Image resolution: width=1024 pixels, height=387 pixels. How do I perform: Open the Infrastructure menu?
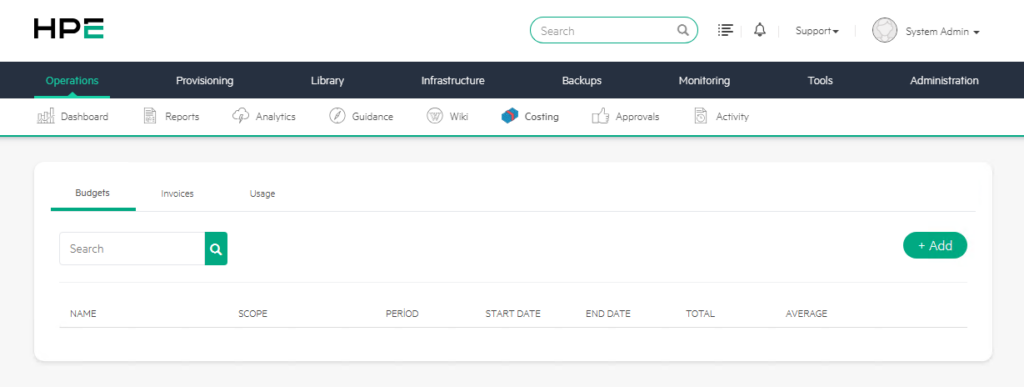click(x=453, y=81)
